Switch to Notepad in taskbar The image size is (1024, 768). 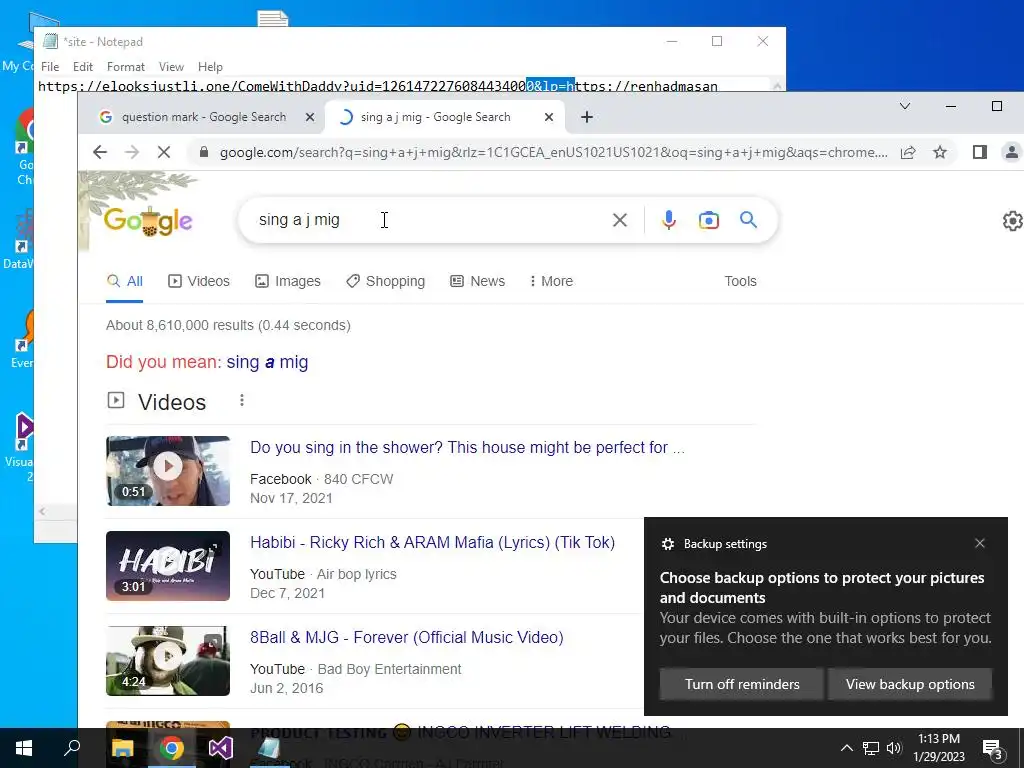270,748
